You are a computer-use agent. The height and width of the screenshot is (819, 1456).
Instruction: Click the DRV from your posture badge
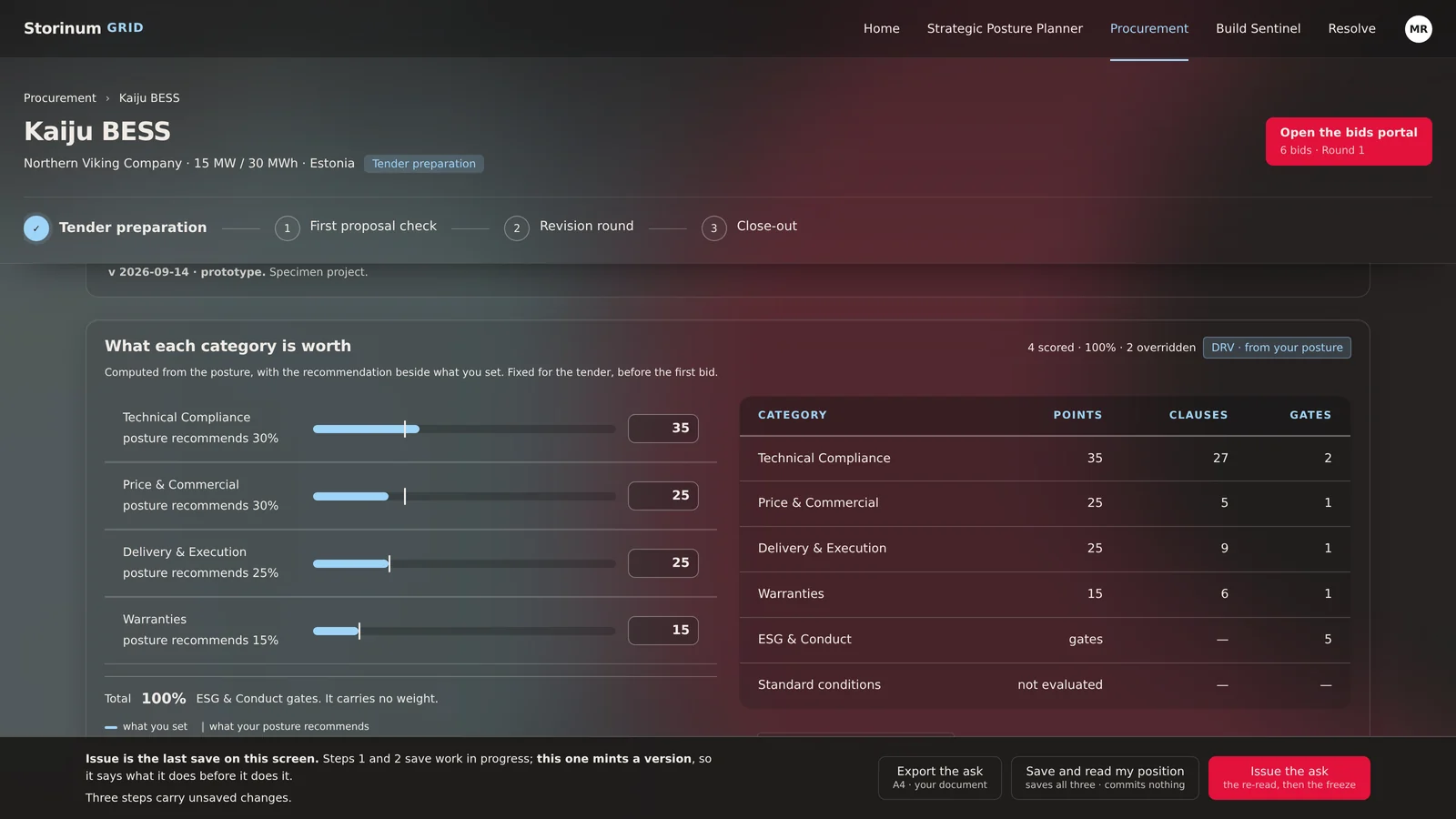pyautogui.click(x=1277, y=348)
